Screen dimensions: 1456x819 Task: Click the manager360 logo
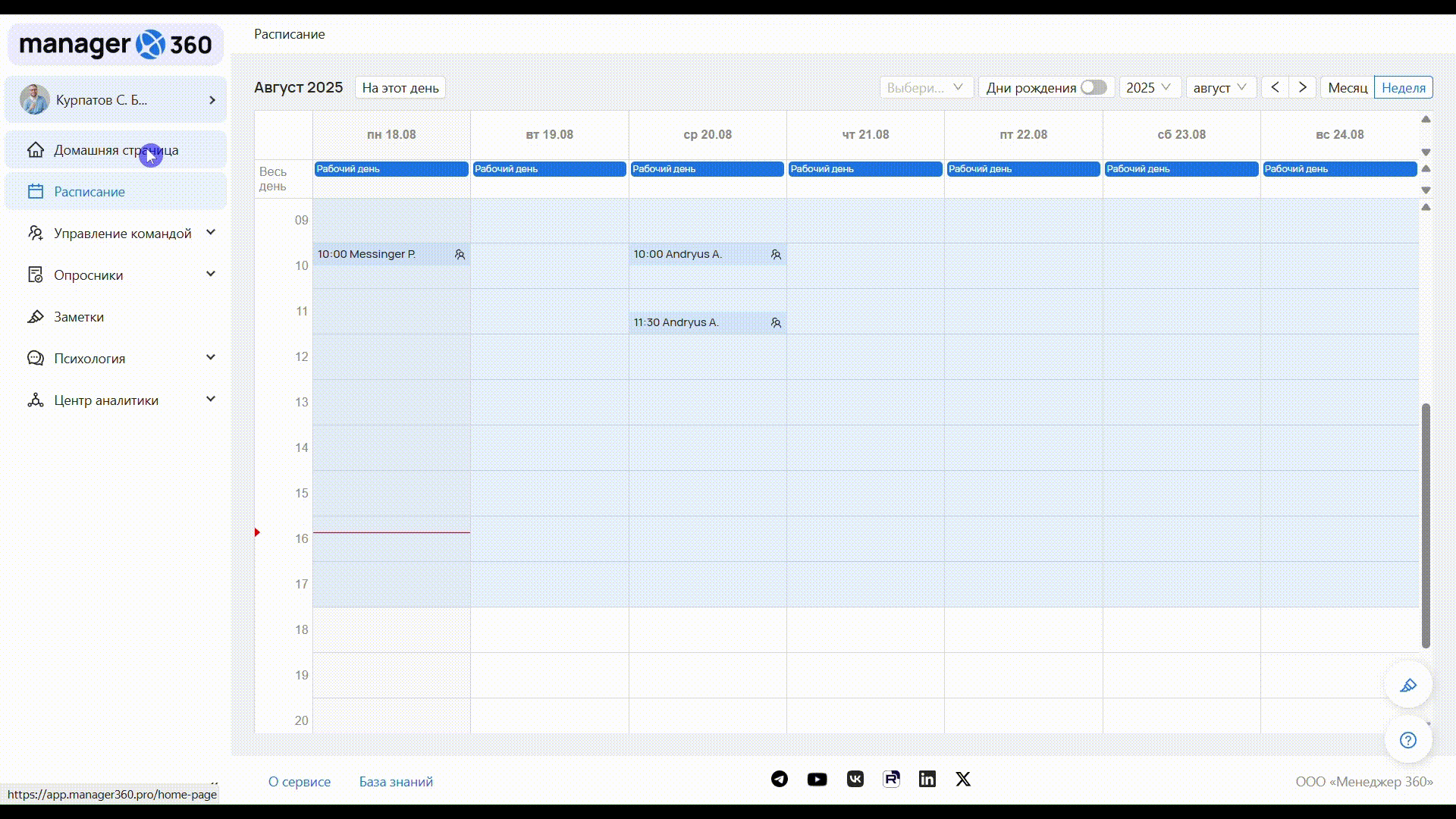(115, 45)
